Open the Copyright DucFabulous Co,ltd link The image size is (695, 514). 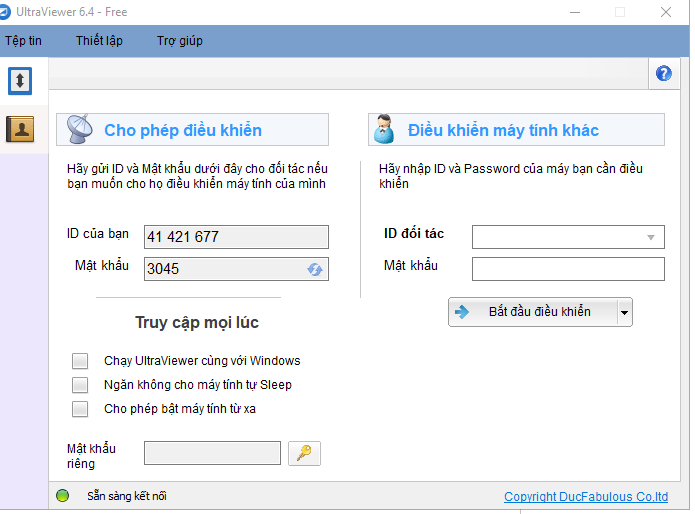(586, 497)
